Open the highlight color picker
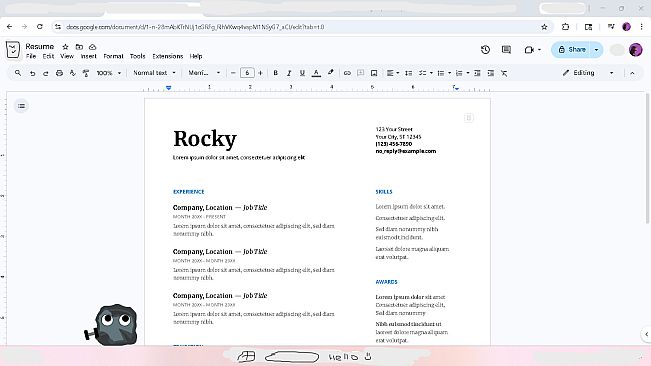651x366 pixels. point(330,73)
